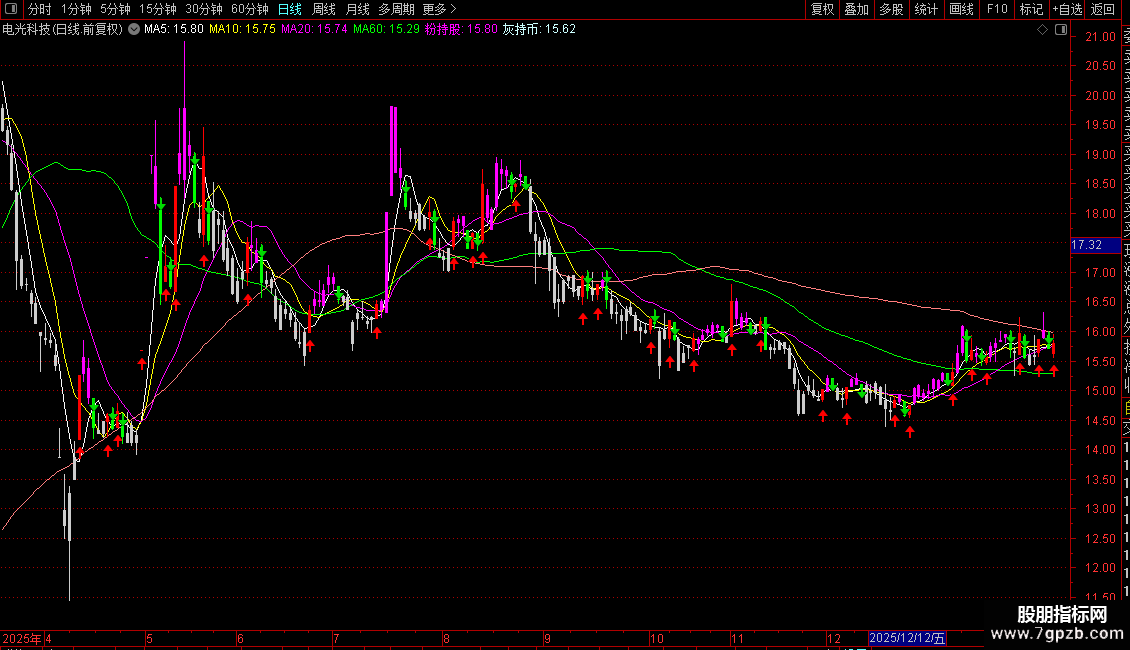Viewport: 1130px width, 650px height.
Task: Add stock via +自选 button
Action: 1067,9
